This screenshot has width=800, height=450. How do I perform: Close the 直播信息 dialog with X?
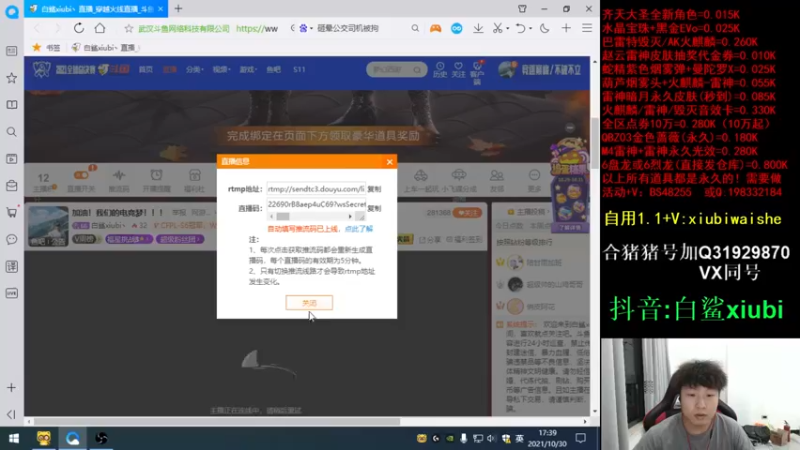point(390,162)
